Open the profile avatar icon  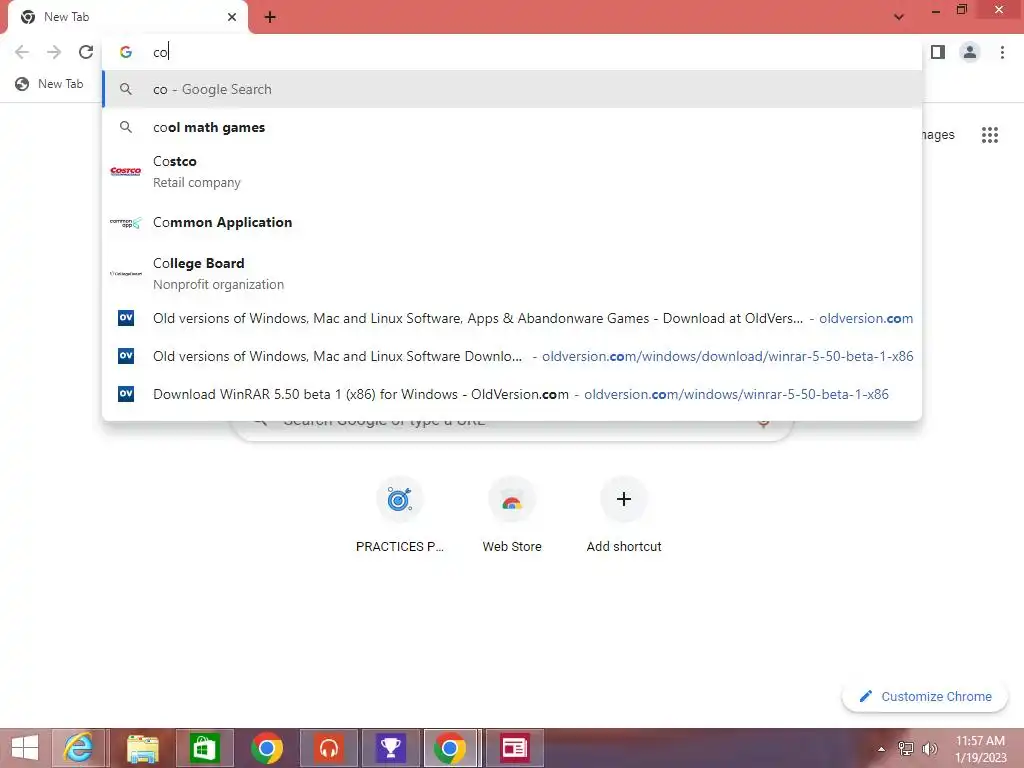click(x=970, y=52)
